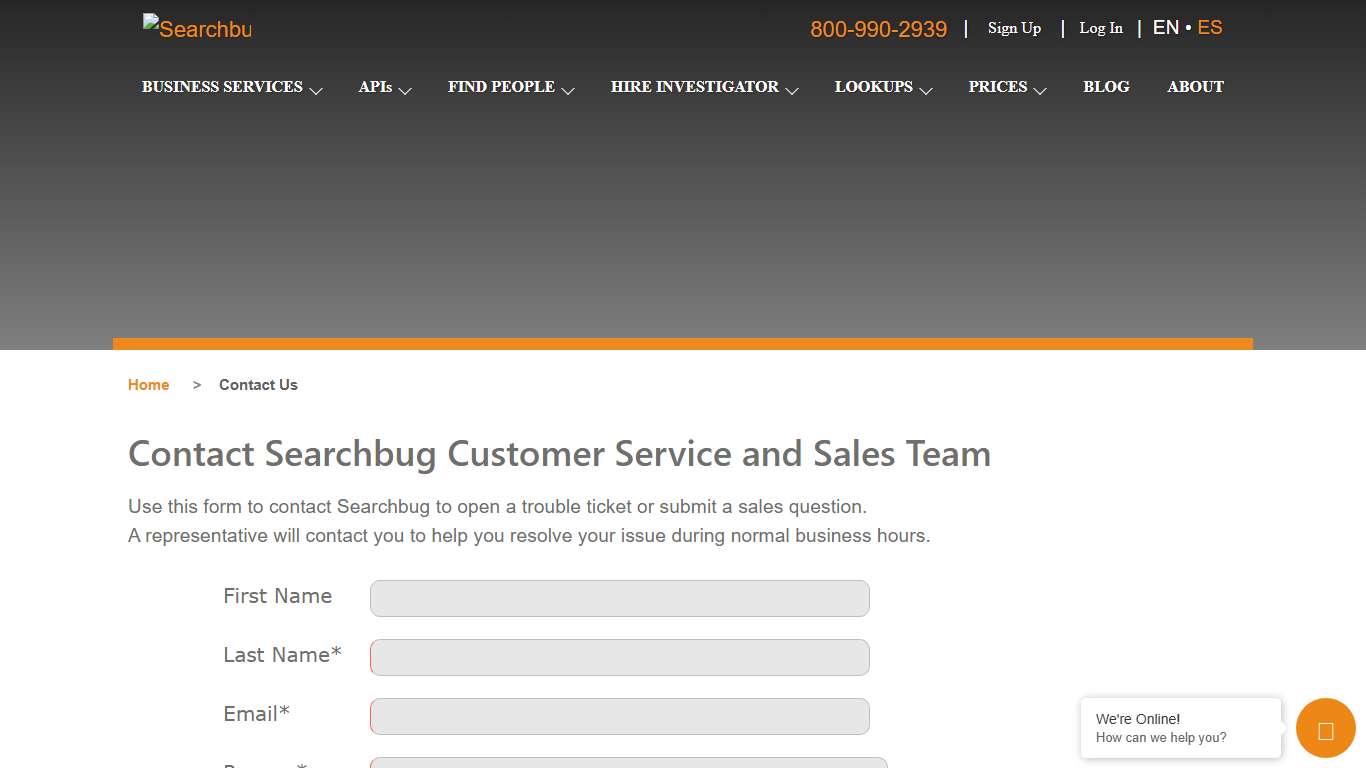The width and height of the screenshot is (1366, 768).
Task: Open the APIs dropdown menu
Action: pos(377,87)
